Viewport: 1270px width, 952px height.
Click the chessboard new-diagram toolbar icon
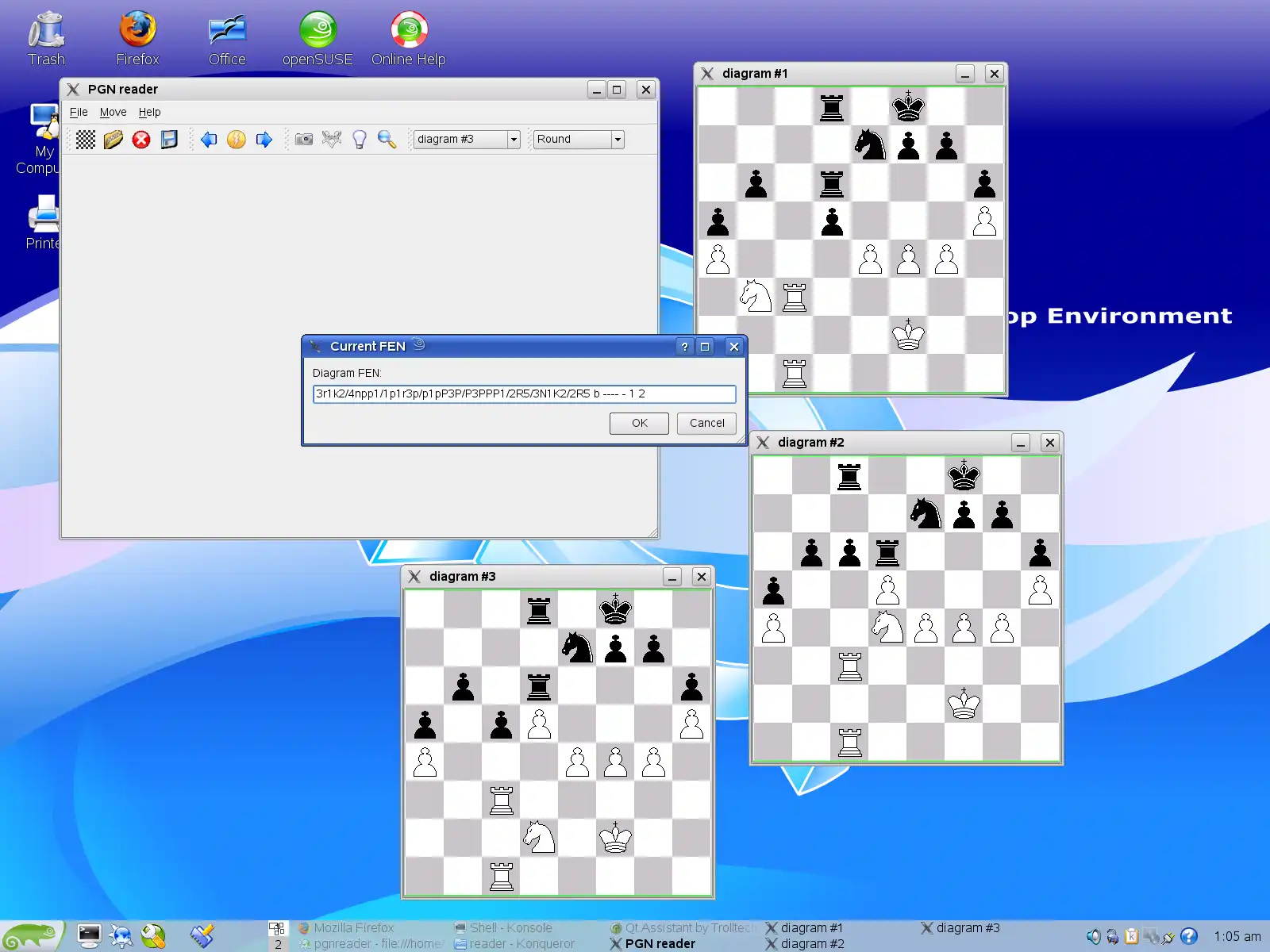tap(86, 140)
